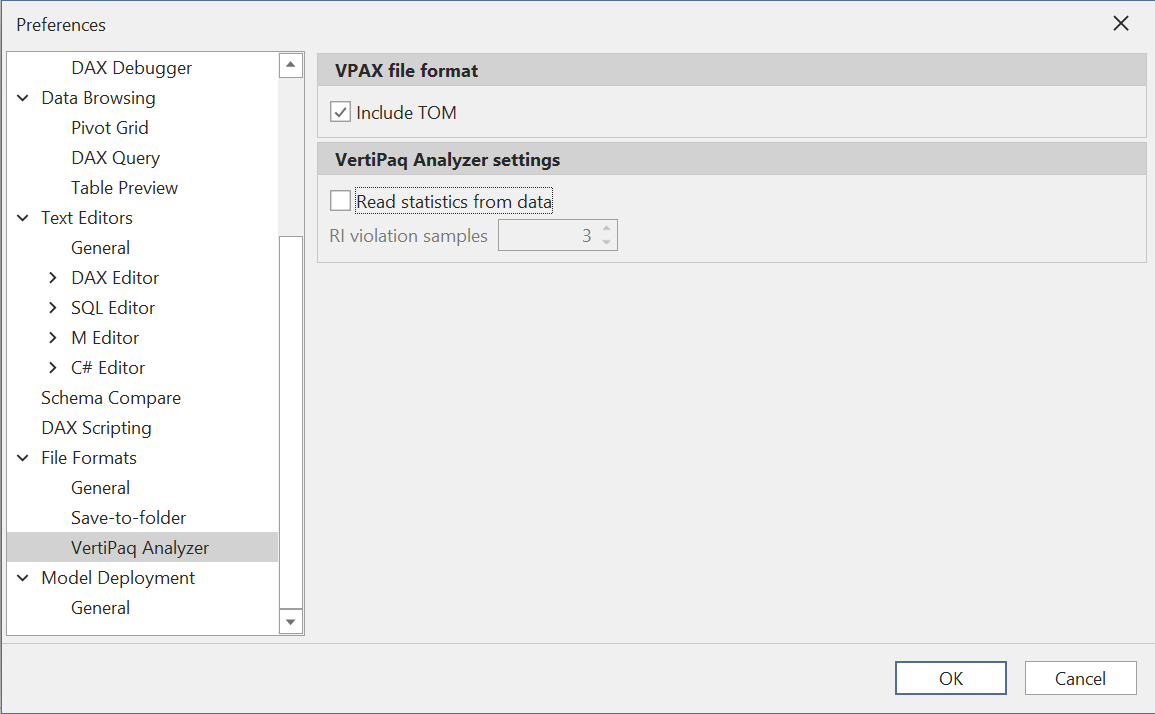Select the Data Browsing category label
The height and width of the screenshot is (714, 1155).
pyautogui.click(x=98, y=98)
